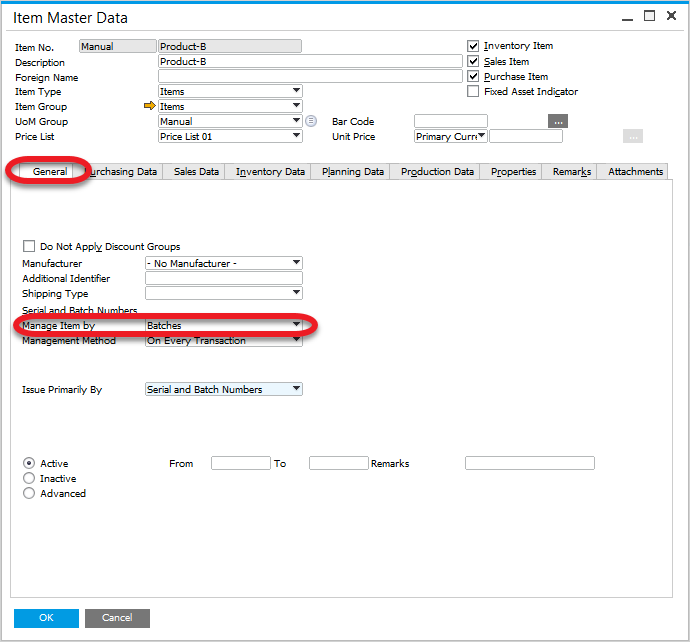Open the Shipping Type dropdown
Screen dimensions: 690x642
297,293
